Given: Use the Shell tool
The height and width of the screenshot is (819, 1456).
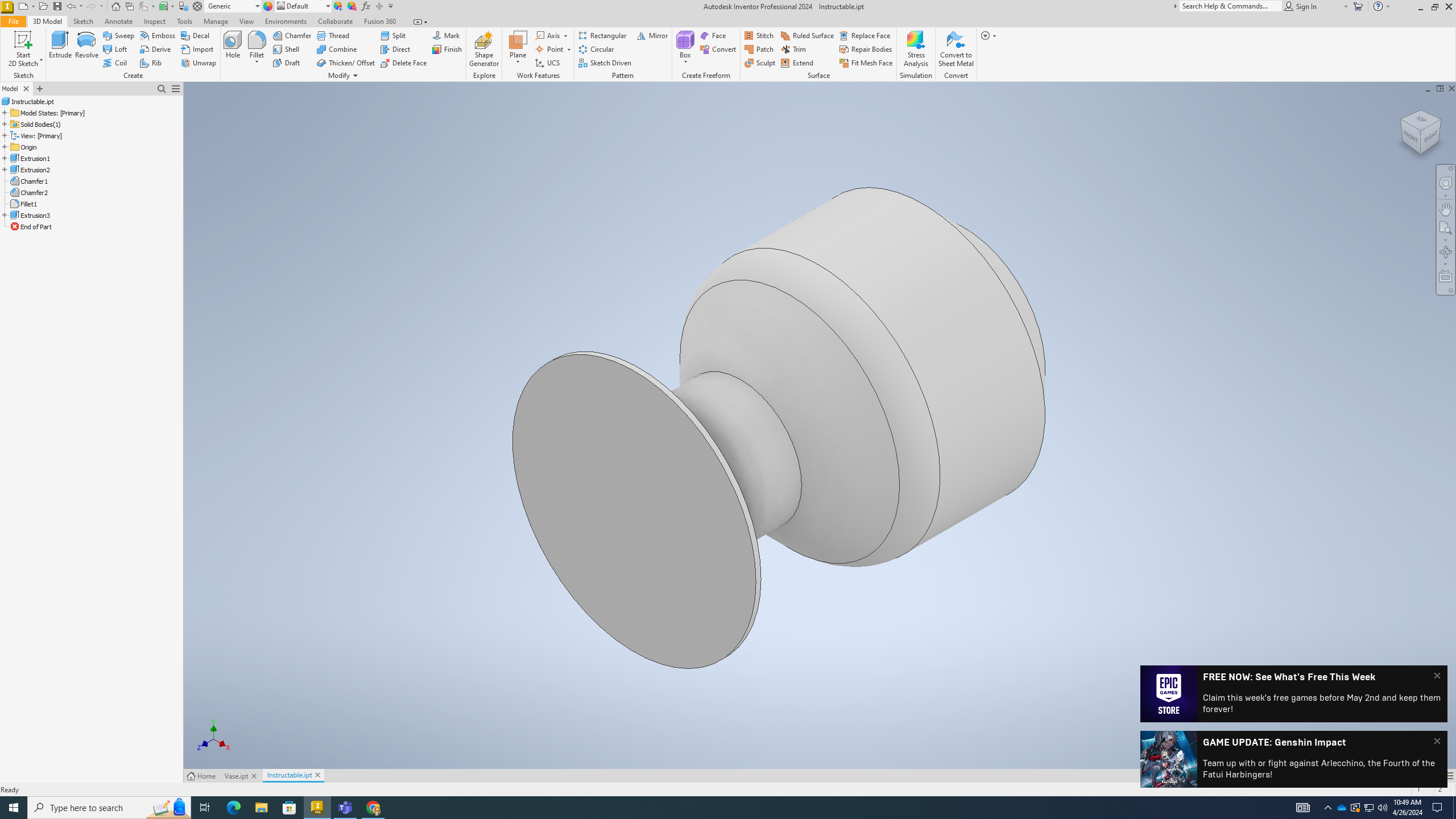Looking at the screenshot, I should coord(286,49).
